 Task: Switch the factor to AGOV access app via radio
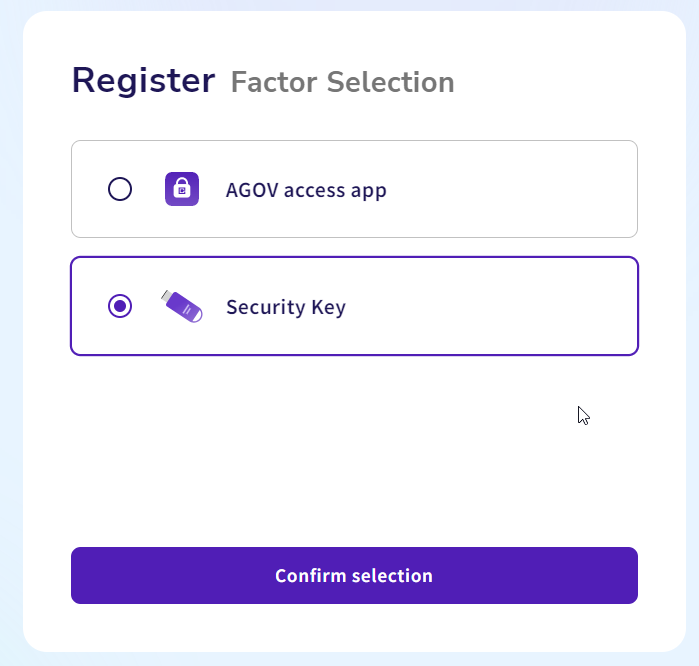(x=120, y=189)
